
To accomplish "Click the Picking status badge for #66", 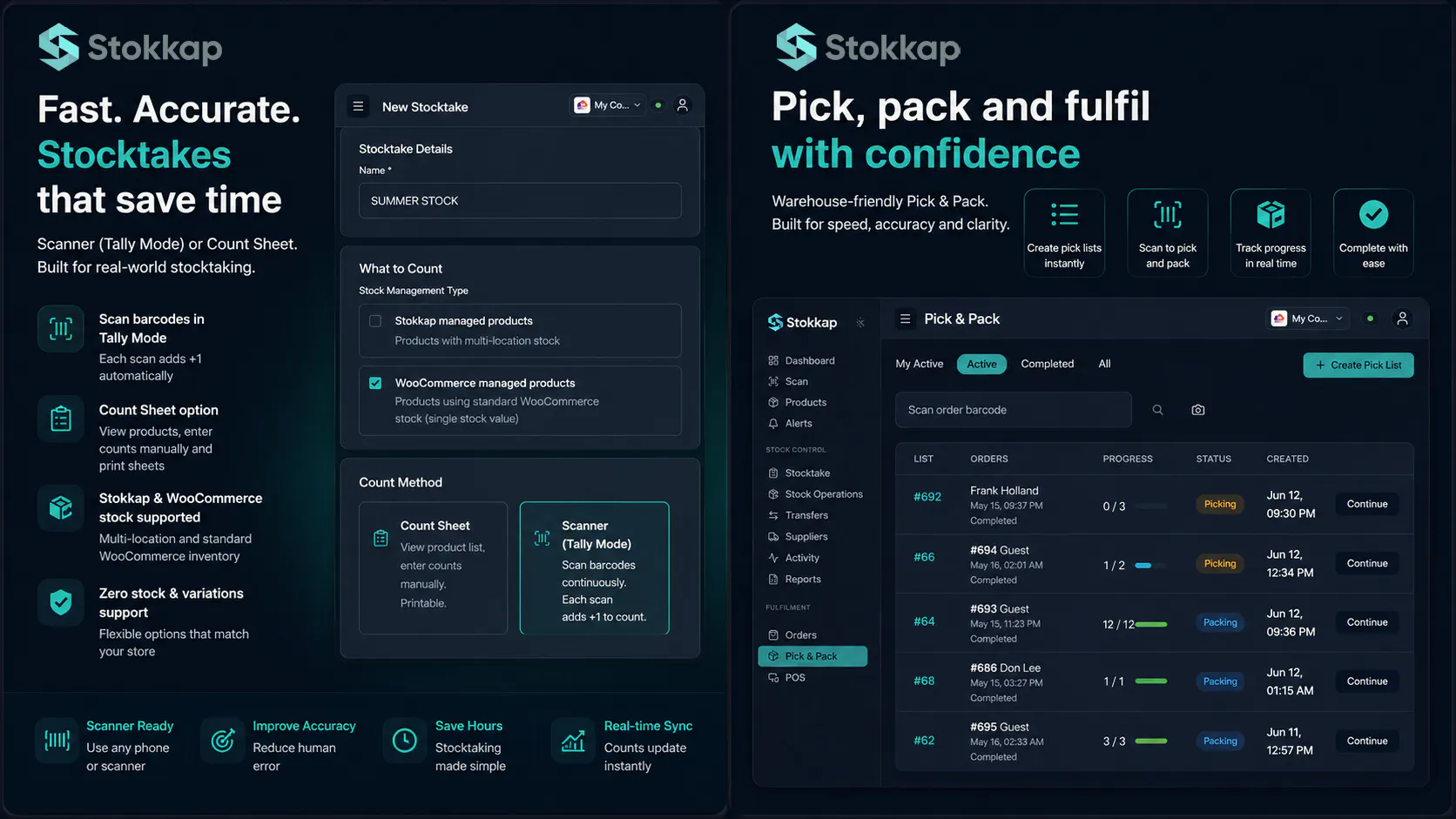I will click(x=1220, y=563).
